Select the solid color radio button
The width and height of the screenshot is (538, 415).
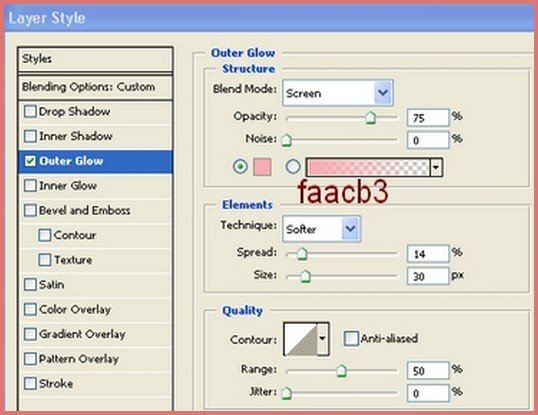pyautogui.click(x=240, y=167)
